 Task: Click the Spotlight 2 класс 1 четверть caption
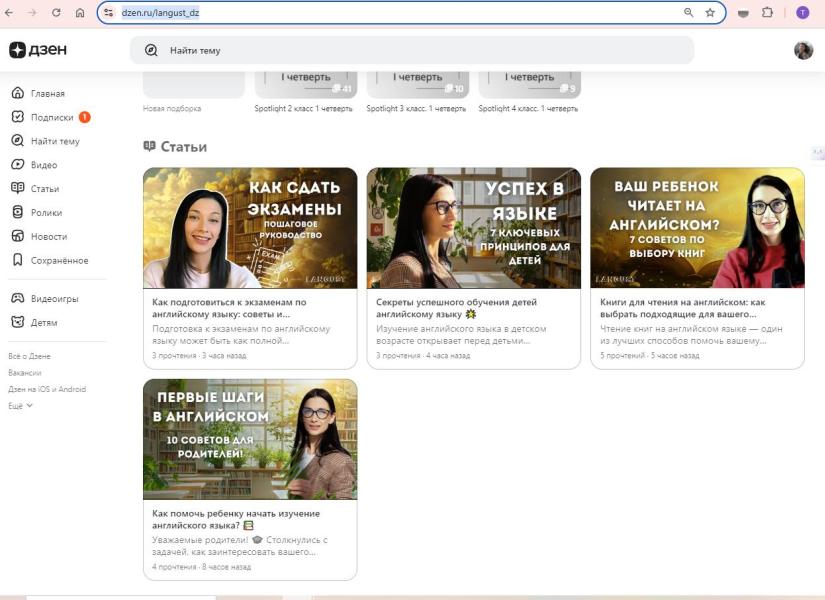coord(303,108)
